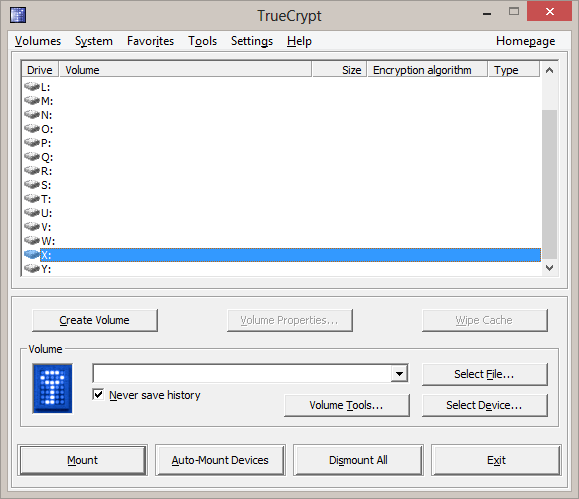Image resolution: width=579 pixels, height=499 pixels.
Task: Click the drive icon for U:
Action: point(32,213)
